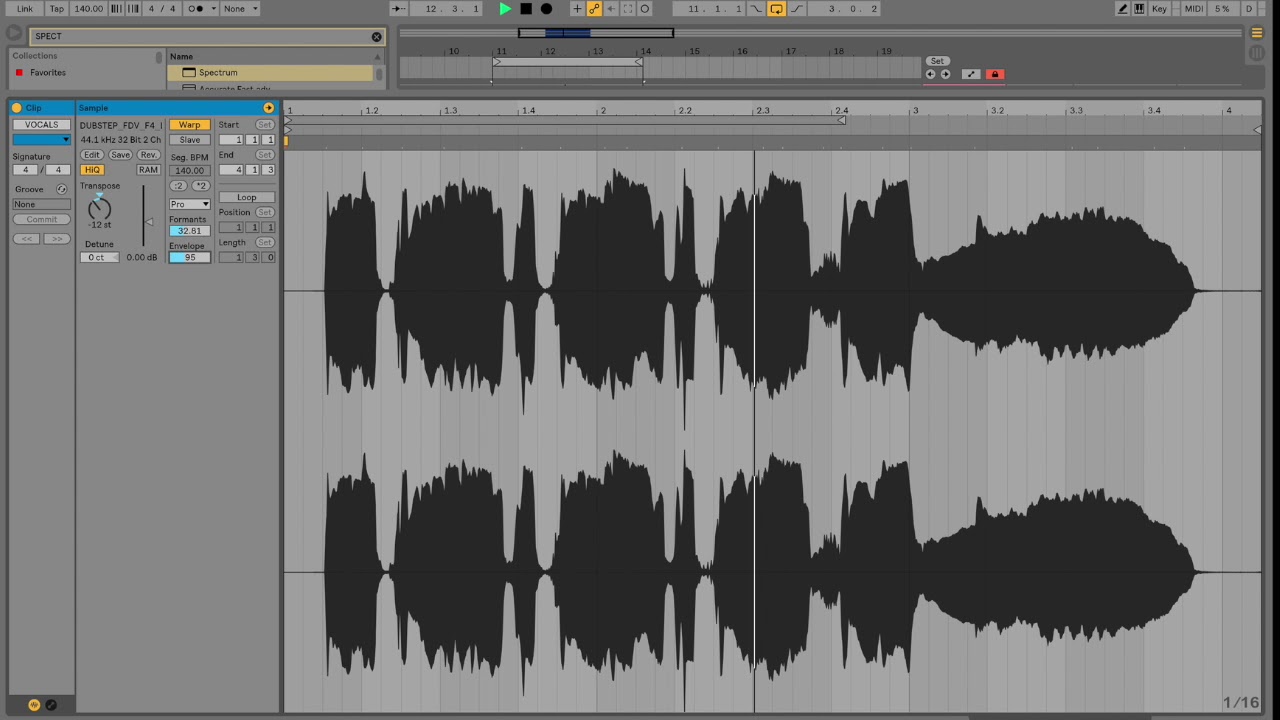Stop playback with the square Stop button
Viewport: 1280px width, 720px height.
[x=526, y=9]
